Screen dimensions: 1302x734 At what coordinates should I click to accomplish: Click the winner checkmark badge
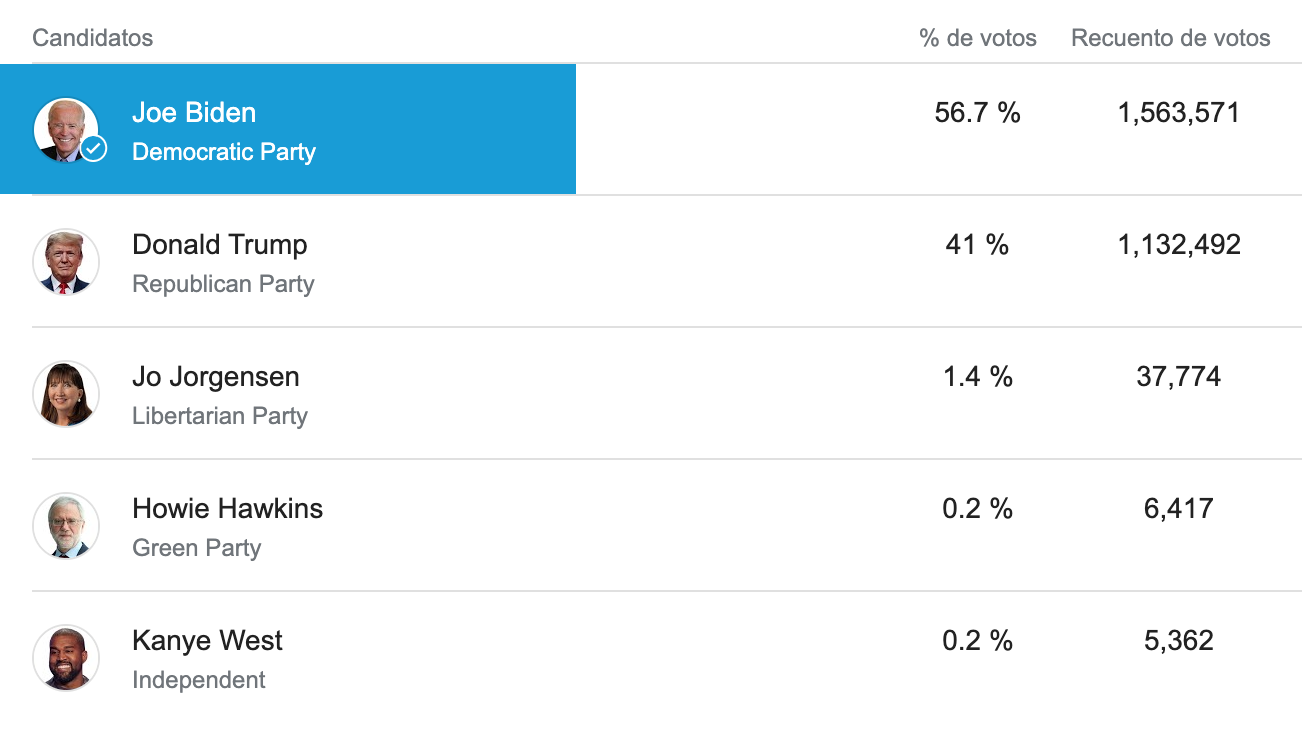tap(93, 149)
